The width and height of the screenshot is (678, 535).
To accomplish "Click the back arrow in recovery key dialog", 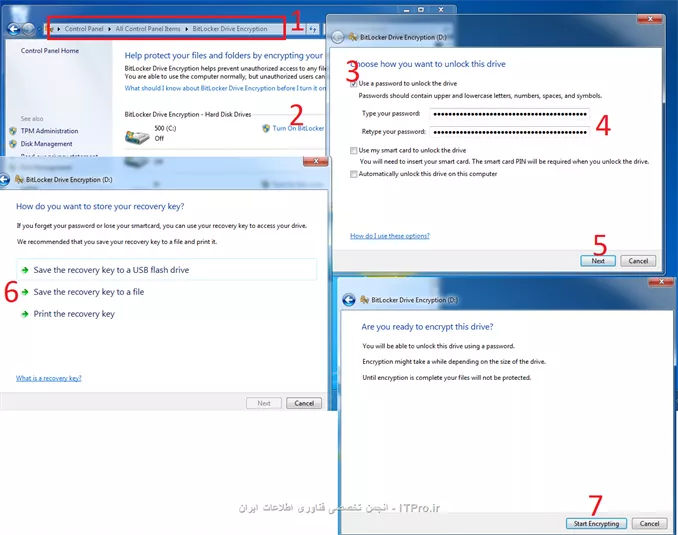I will pos(4,179).
